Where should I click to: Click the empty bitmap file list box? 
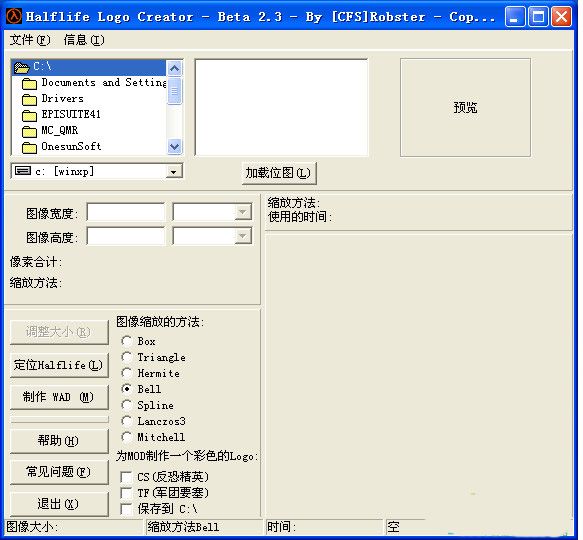pyautogui.click(x=281, y=107)
